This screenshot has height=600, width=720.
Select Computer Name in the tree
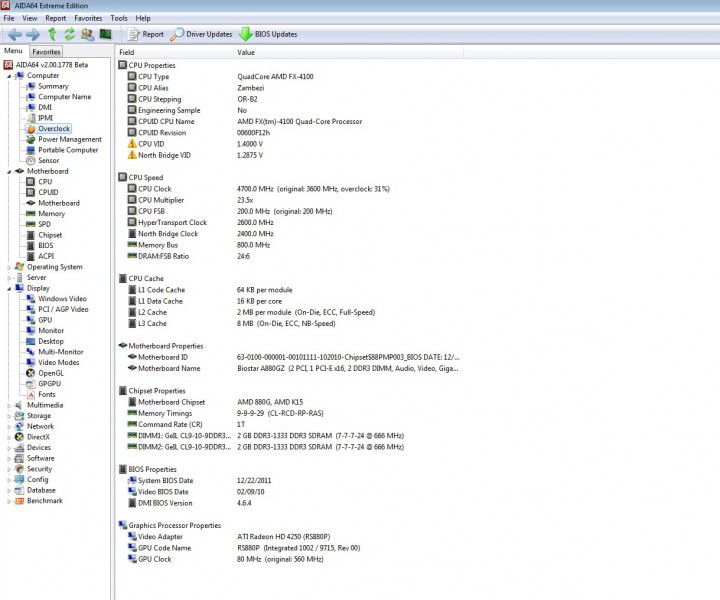coord(64,96)
